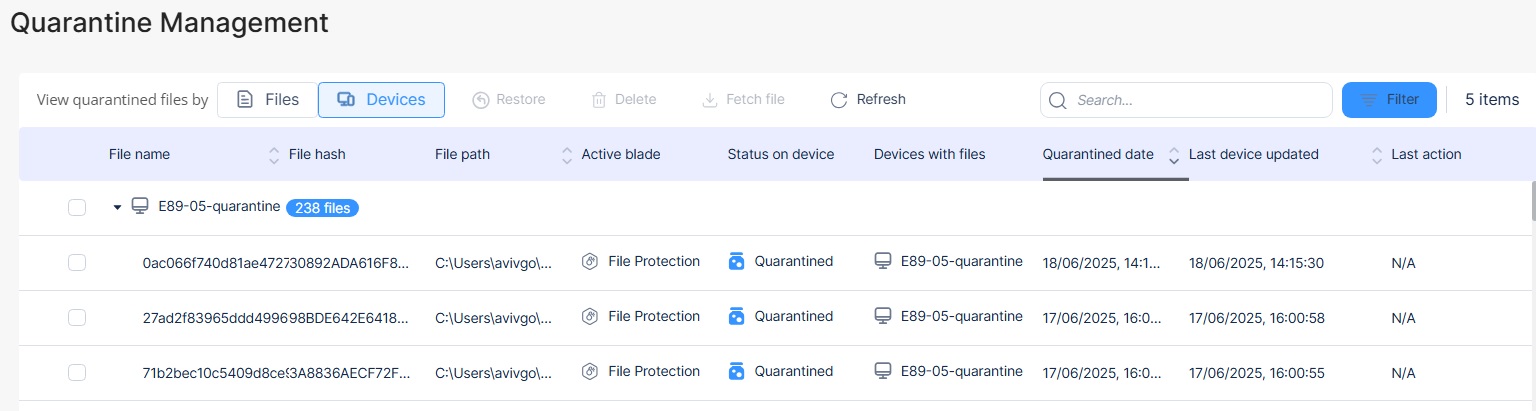
Task: Click the Fetch file download icon
Action: [x=710, y=100]
